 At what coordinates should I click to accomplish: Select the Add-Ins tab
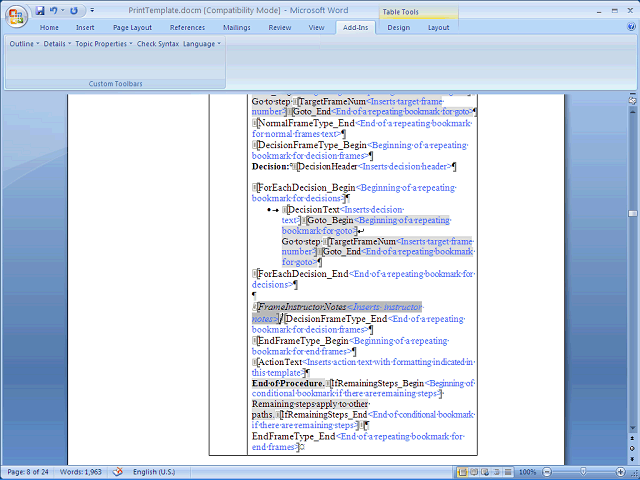356,27
